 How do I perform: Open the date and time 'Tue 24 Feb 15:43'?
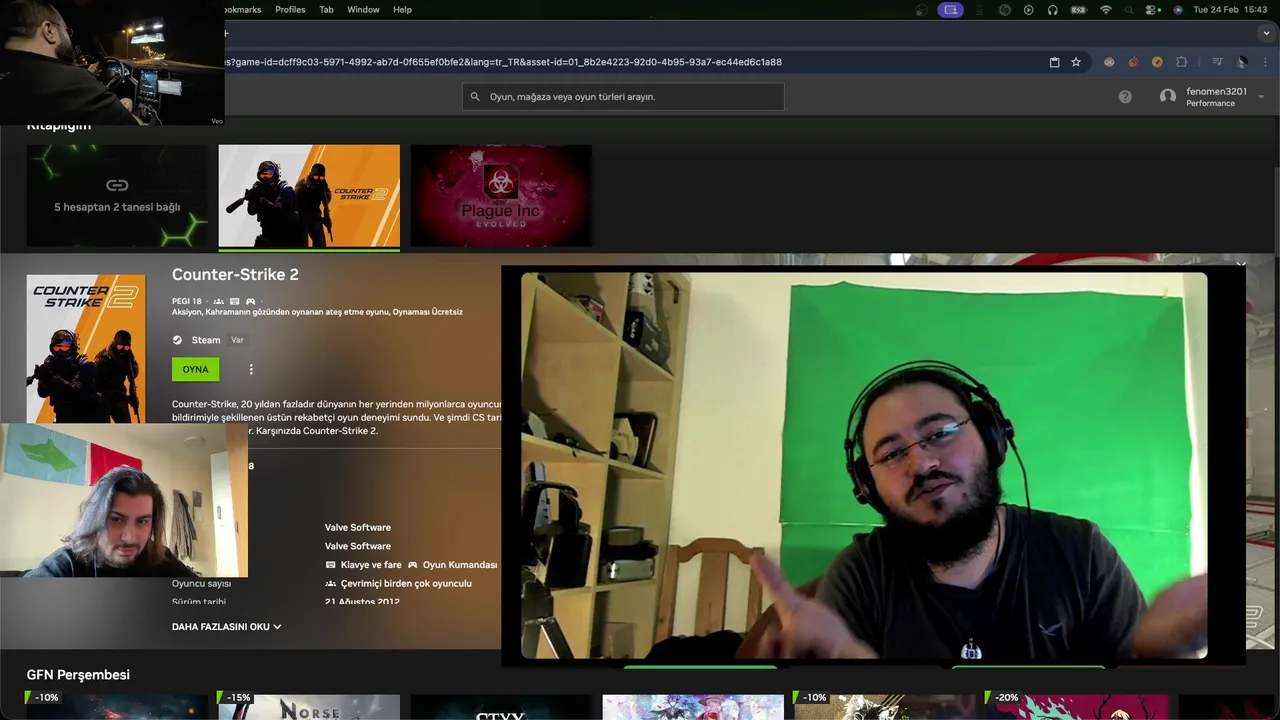tap(1228, 10)
